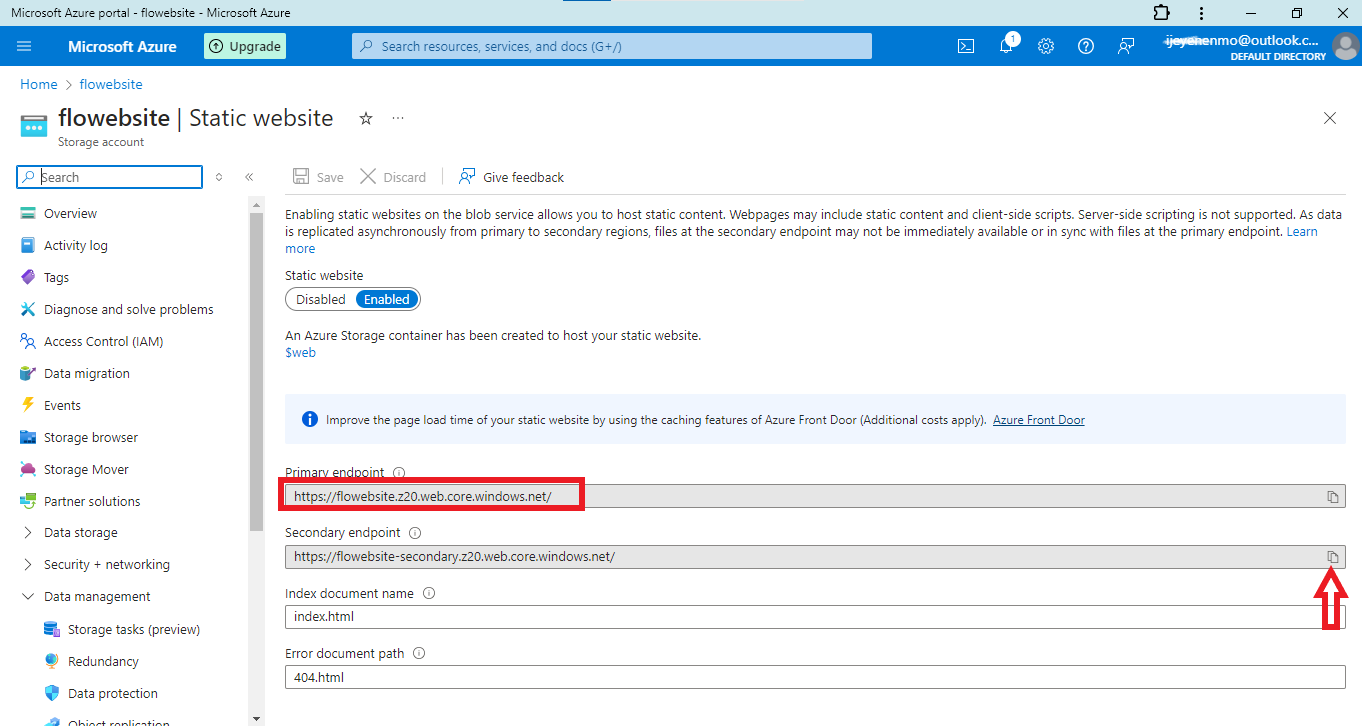The height and width of the screenshot is (726, 1362).
Task: Copy the secondary endpoint URL
Action: click(x=1332, y=557)
